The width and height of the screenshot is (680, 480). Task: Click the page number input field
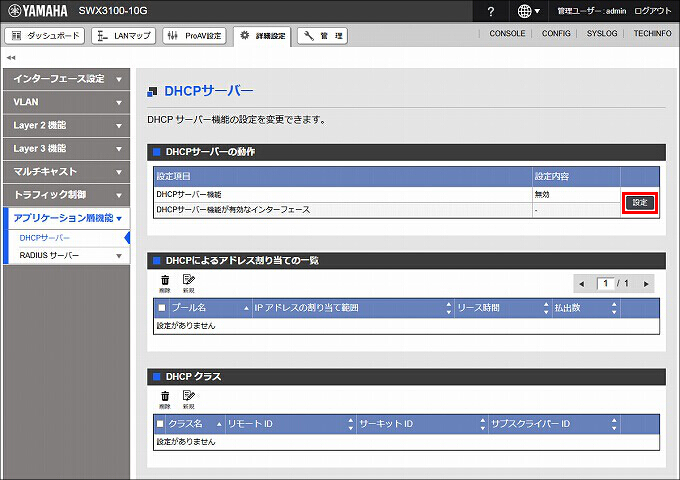pos(605,284)
